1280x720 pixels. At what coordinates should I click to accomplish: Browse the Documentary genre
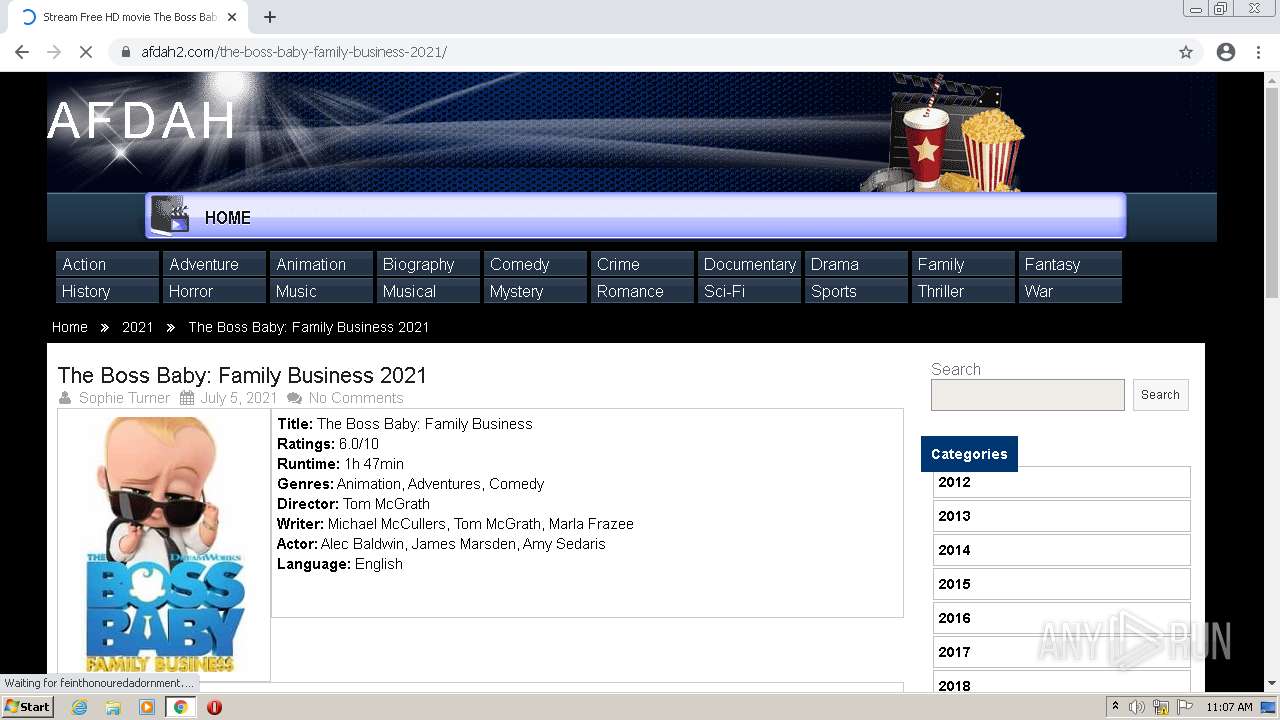750,264
